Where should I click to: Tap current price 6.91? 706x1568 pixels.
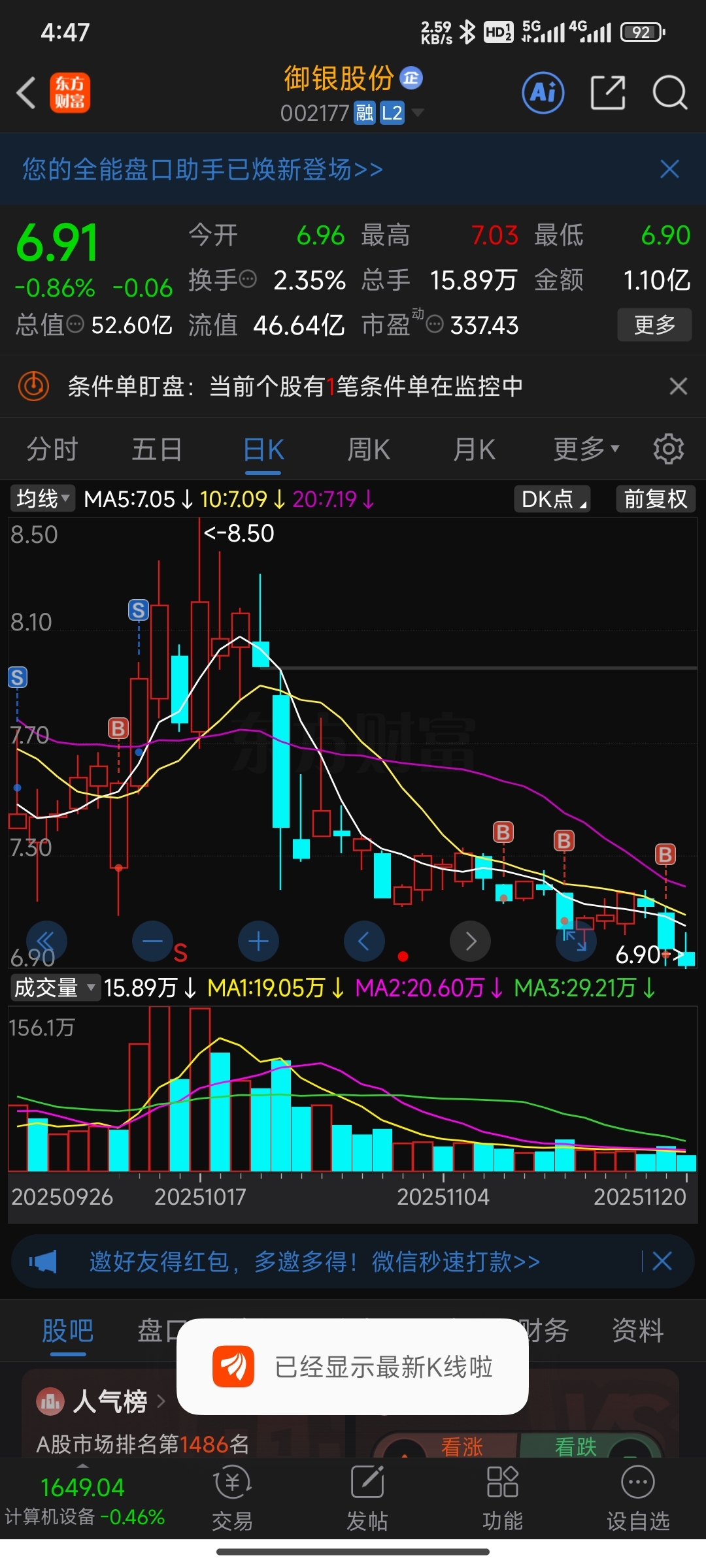click(58, 243)
